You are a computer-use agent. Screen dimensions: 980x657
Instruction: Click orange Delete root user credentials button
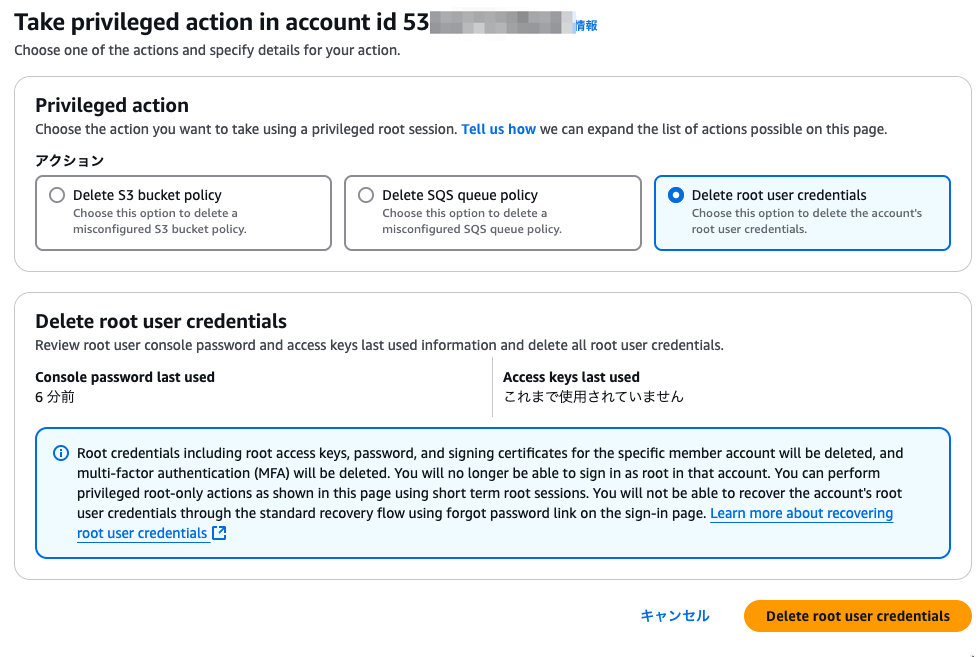click(858, 616)
